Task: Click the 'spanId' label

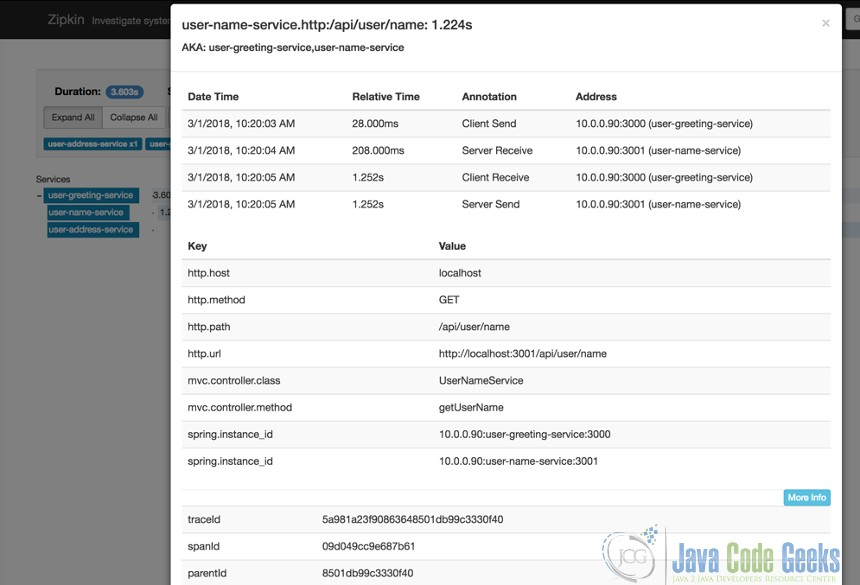Action: click(x=203, y=546)
